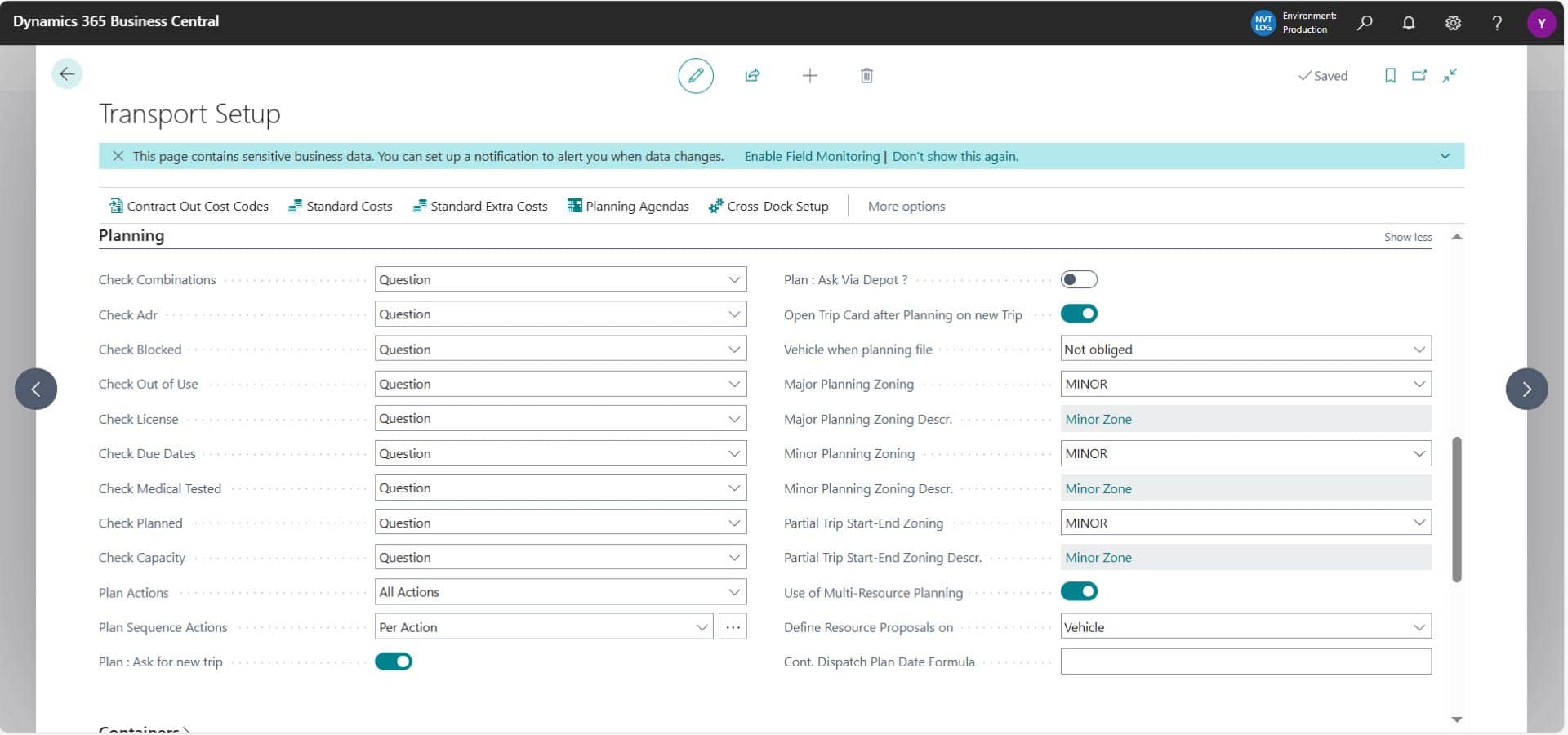1568x735 pixels.
Task: Open Define Resource Proposals on dropdown
Action: pyautogui.click(x=1245, y=627)
